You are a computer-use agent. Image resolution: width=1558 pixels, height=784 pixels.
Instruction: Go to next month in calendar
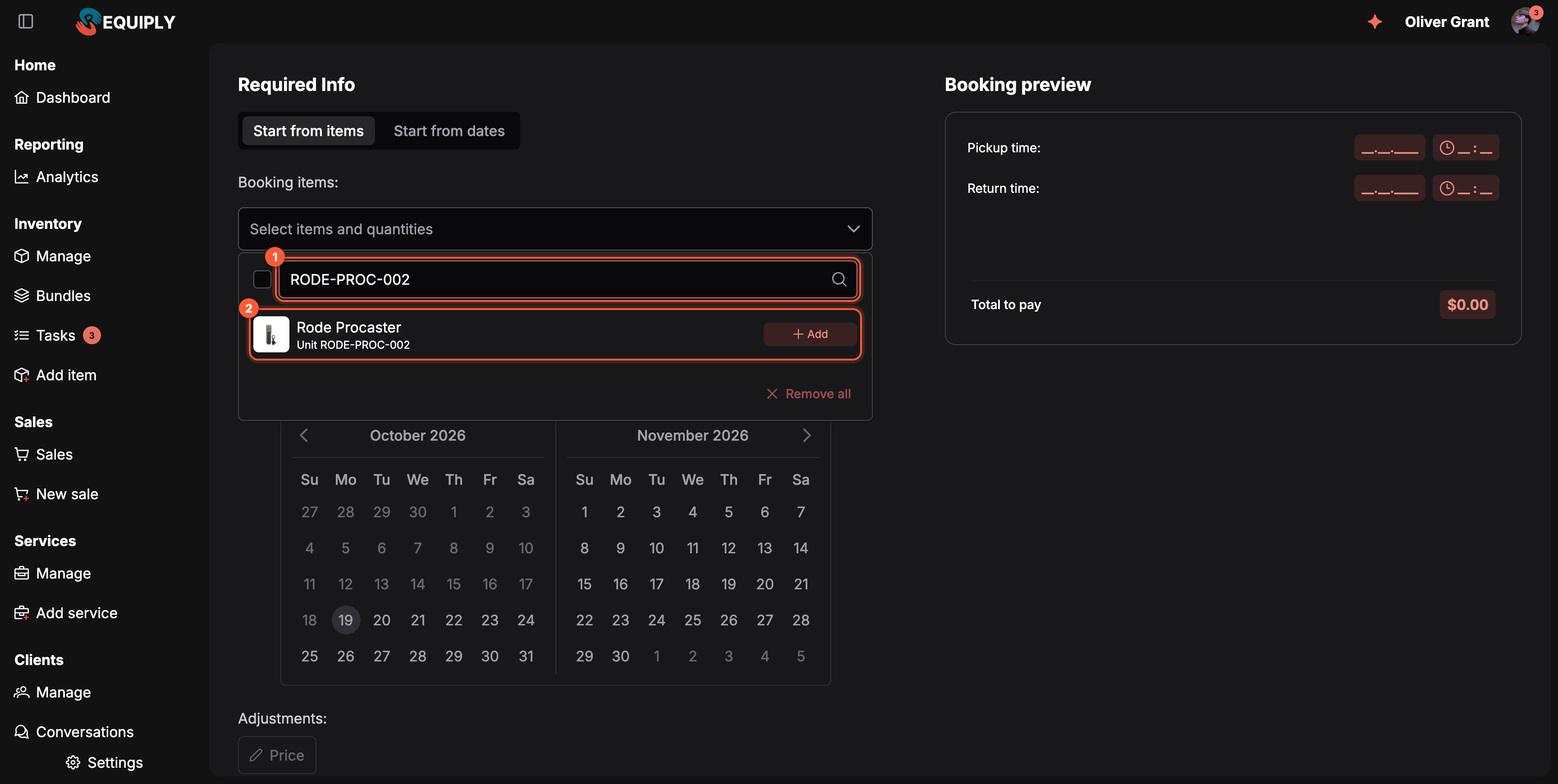pos(806,435)
